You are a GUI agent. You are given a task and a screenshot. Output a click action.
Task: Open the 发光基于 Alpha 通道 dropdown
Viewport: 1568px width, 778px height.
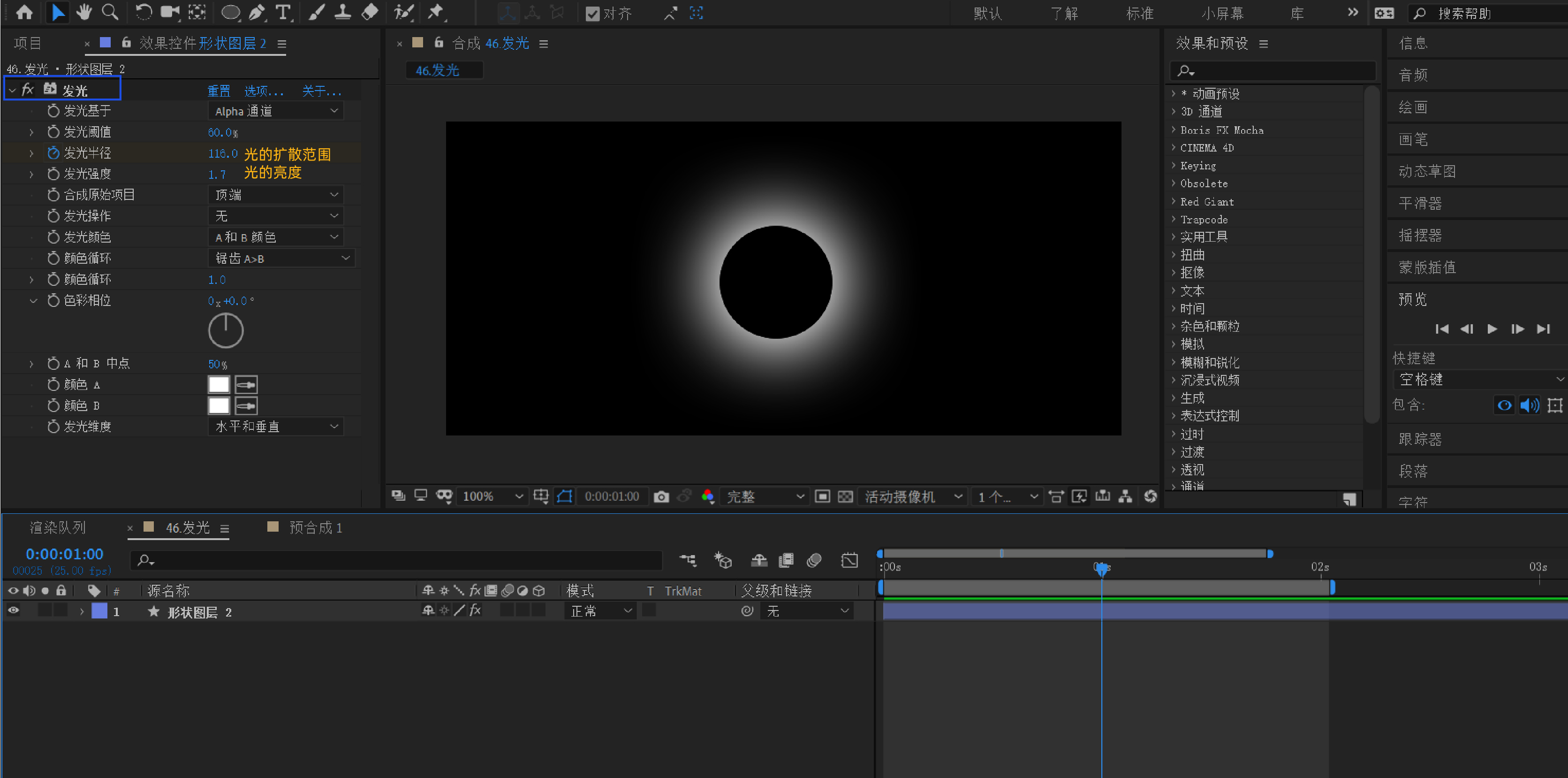click(276, 111)
